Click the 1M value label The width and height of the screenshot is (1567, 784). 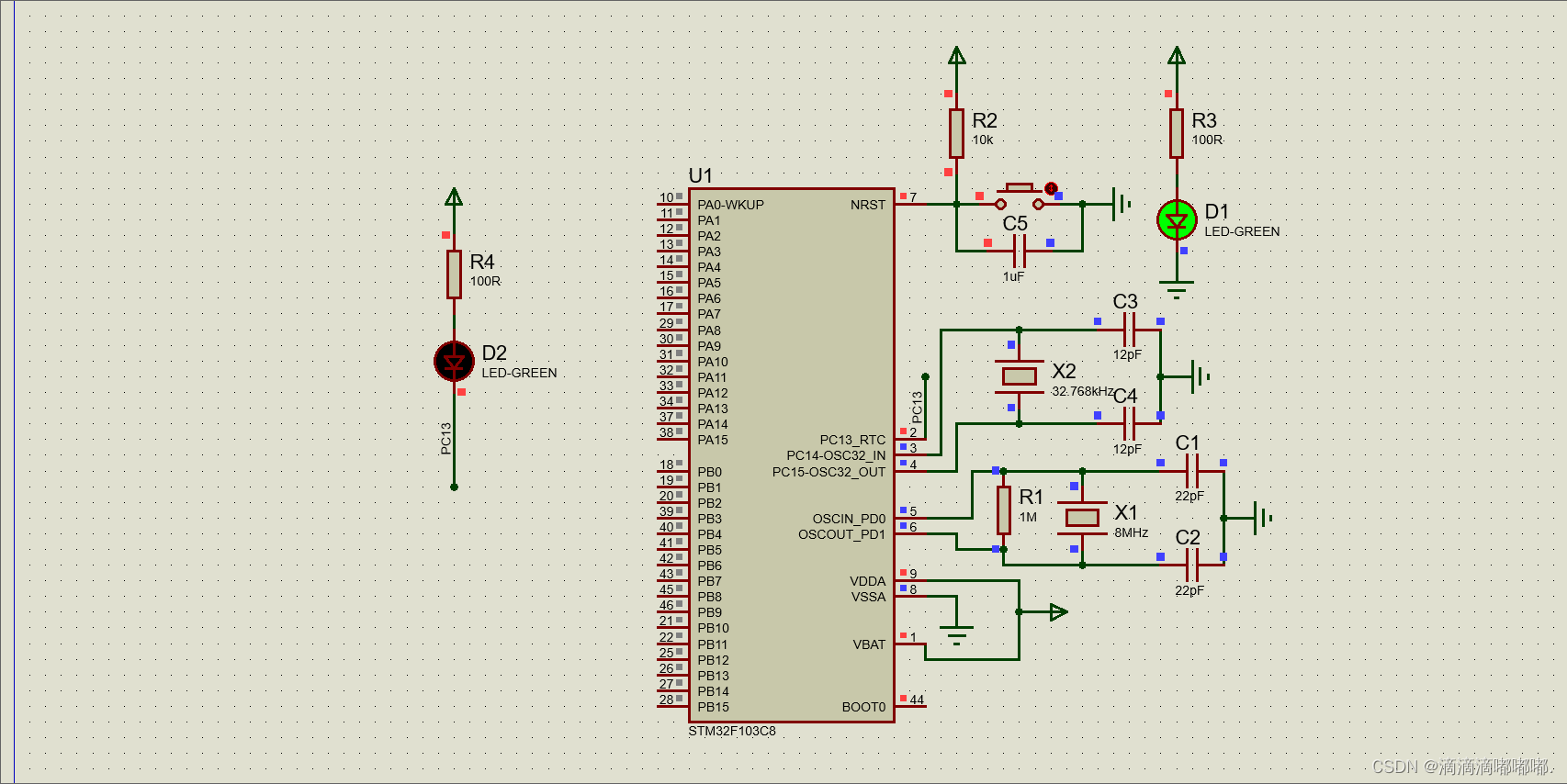click(x=1028, y=518)
